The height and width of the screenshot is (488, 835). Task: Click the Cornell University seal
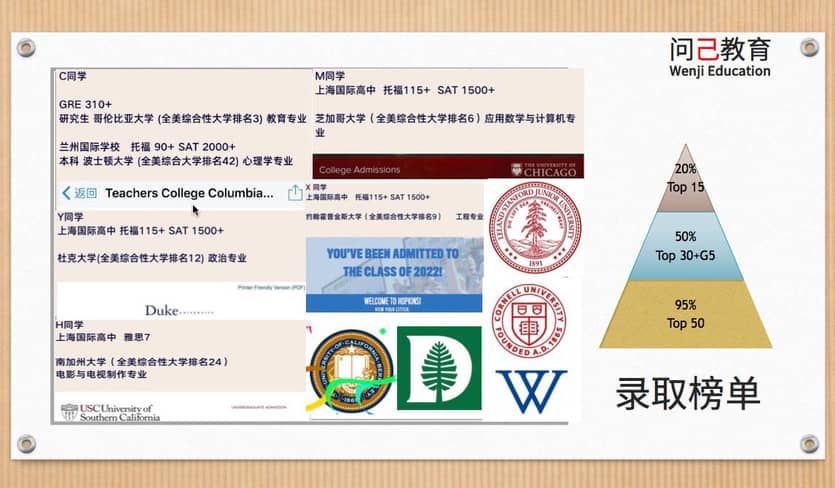coord(529,321)
